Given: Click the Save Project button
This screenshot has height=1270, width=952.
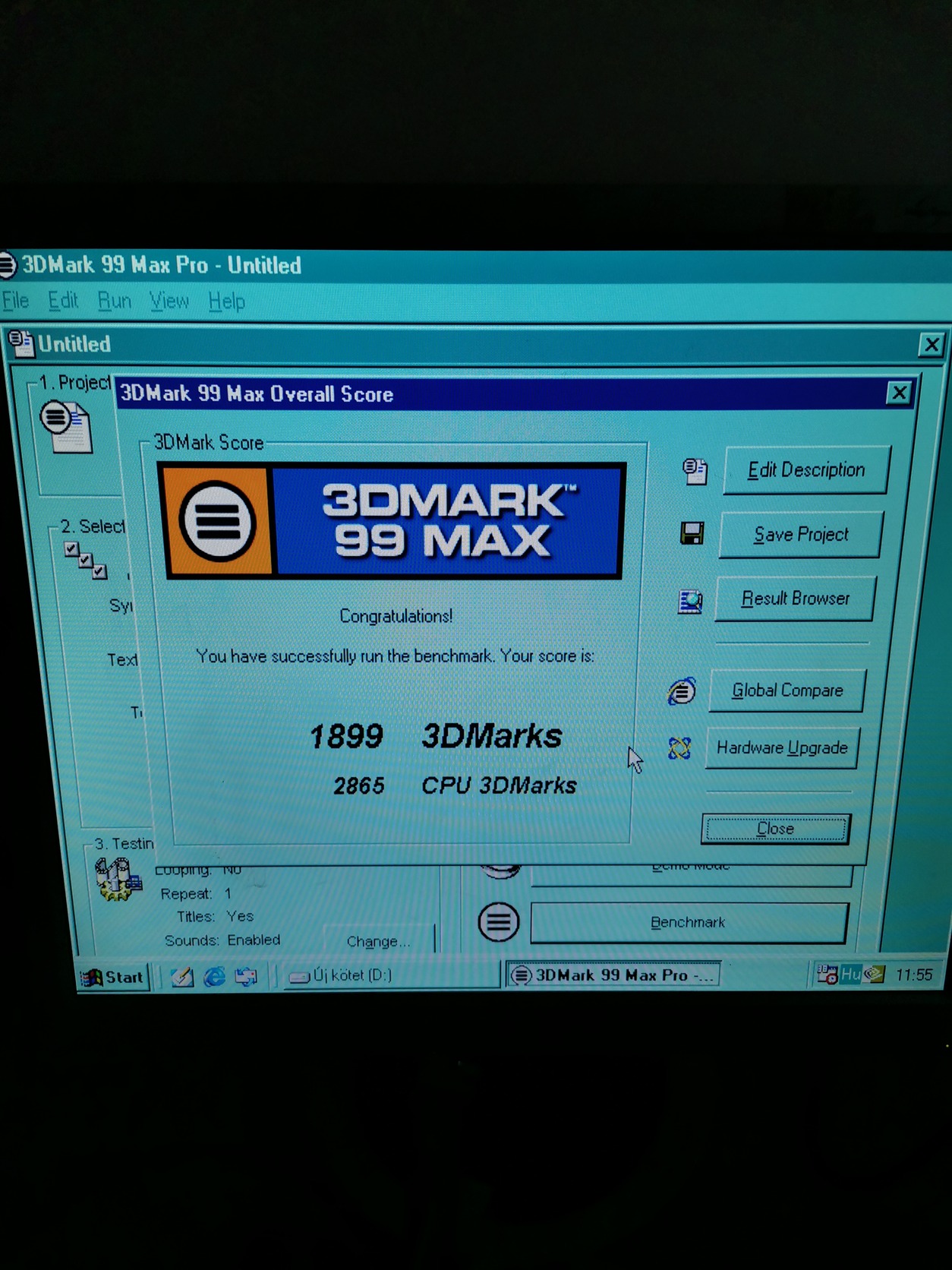Looking at the screenshot, I should (x=800, y=535).
